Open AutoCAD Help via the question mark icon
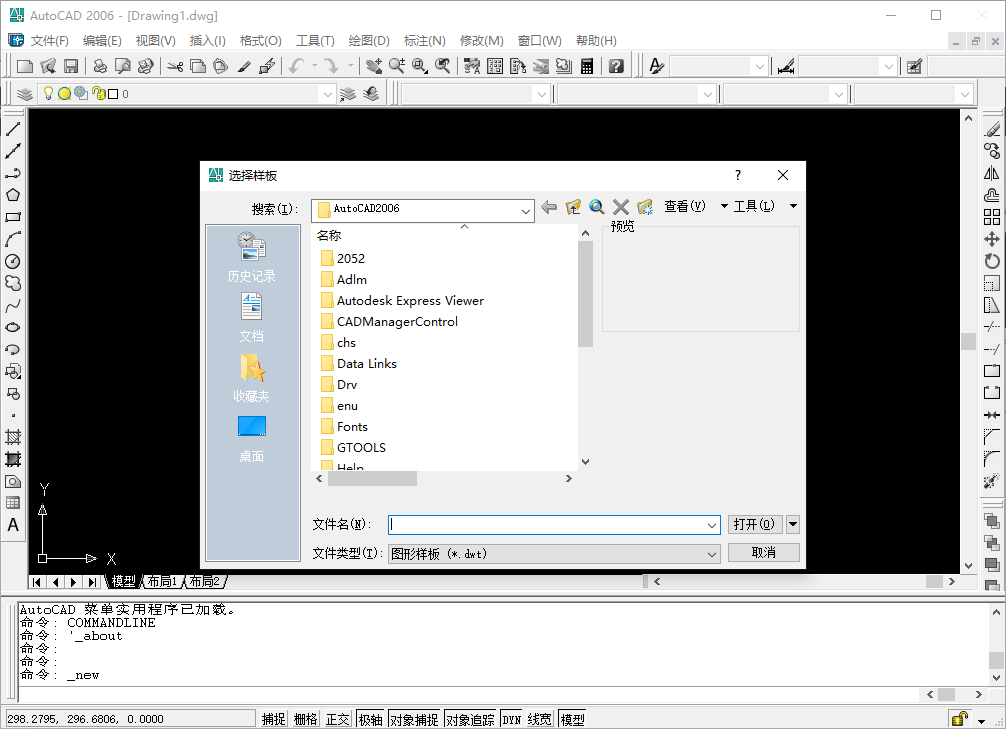The image size is (1006, 729). 618,66
